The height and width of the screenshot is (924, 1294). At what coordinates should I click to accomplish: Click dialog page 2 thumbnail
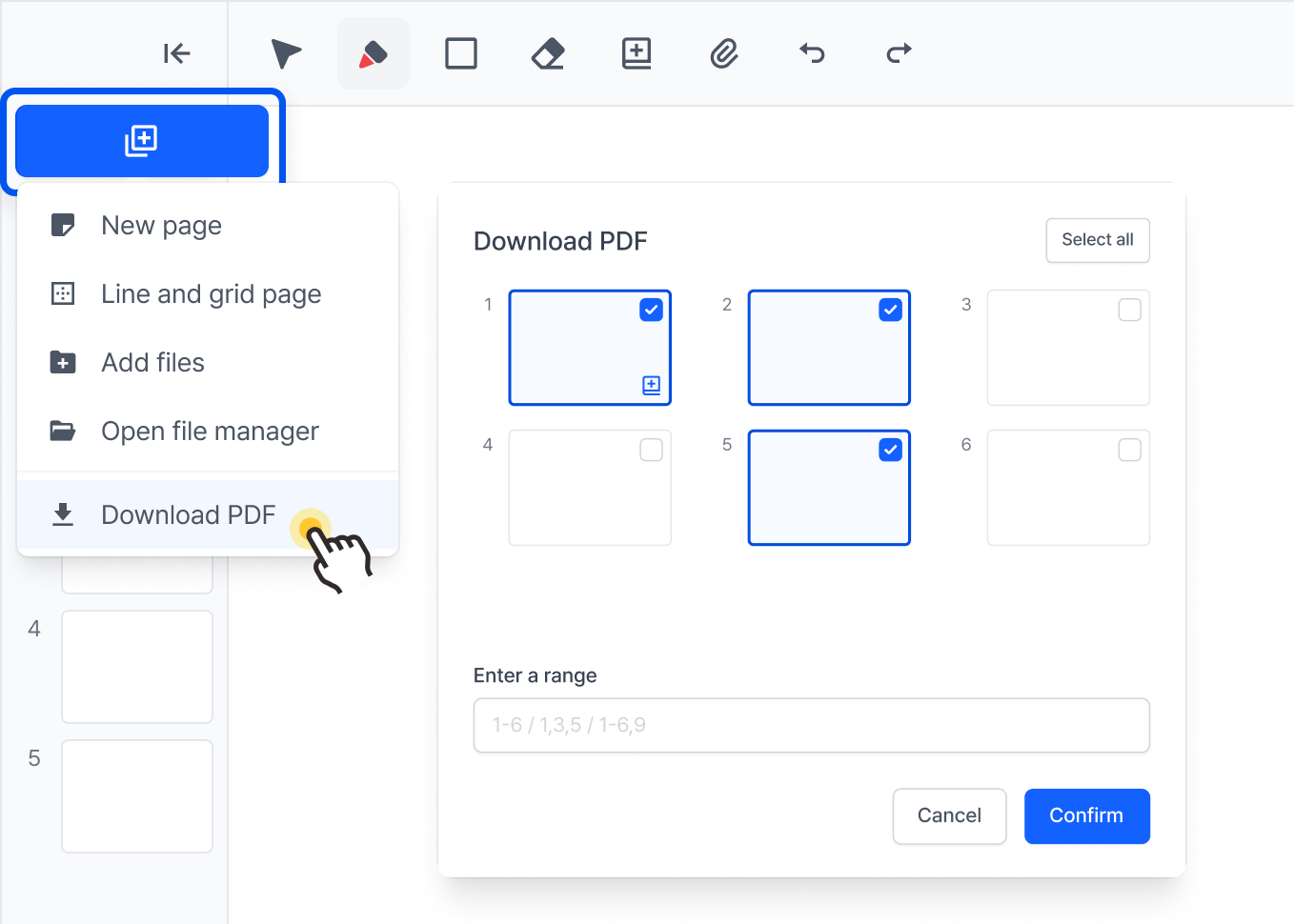[x=829, y=348]
